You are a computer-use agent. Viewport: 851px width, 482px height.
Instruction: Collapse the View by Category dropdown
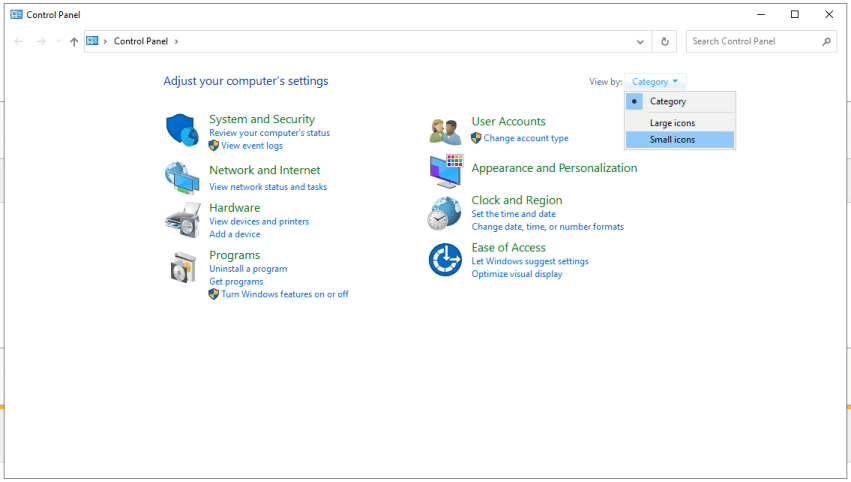coord(655,82)
